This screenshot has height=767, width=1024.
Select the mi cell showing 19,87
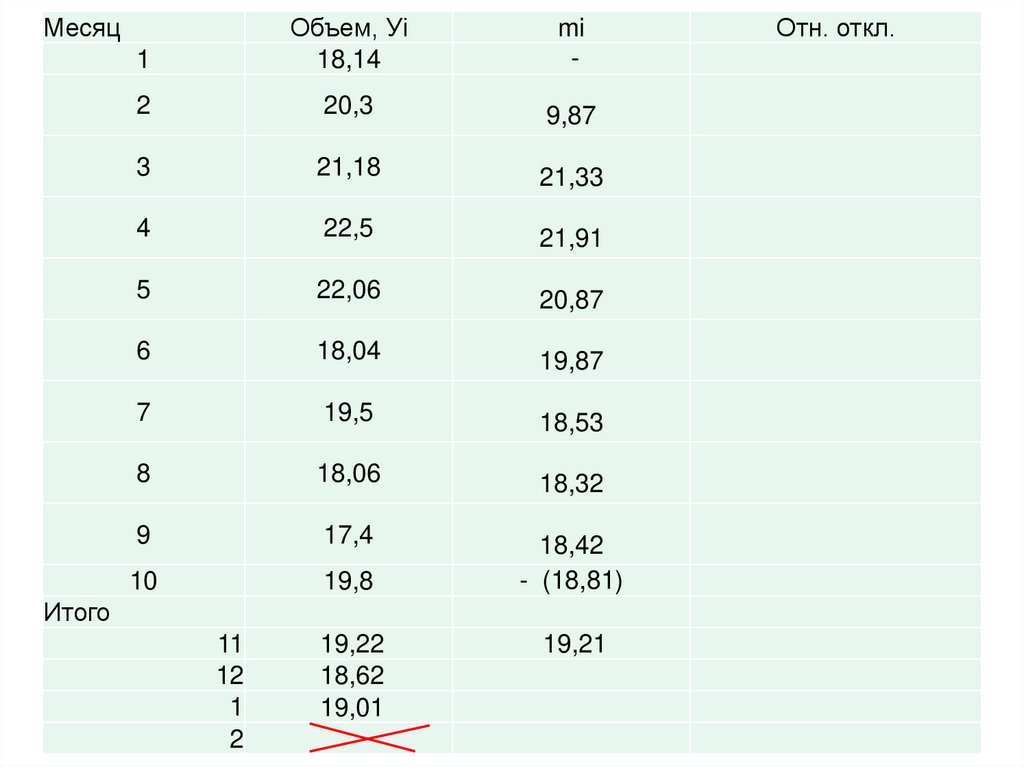571,361
